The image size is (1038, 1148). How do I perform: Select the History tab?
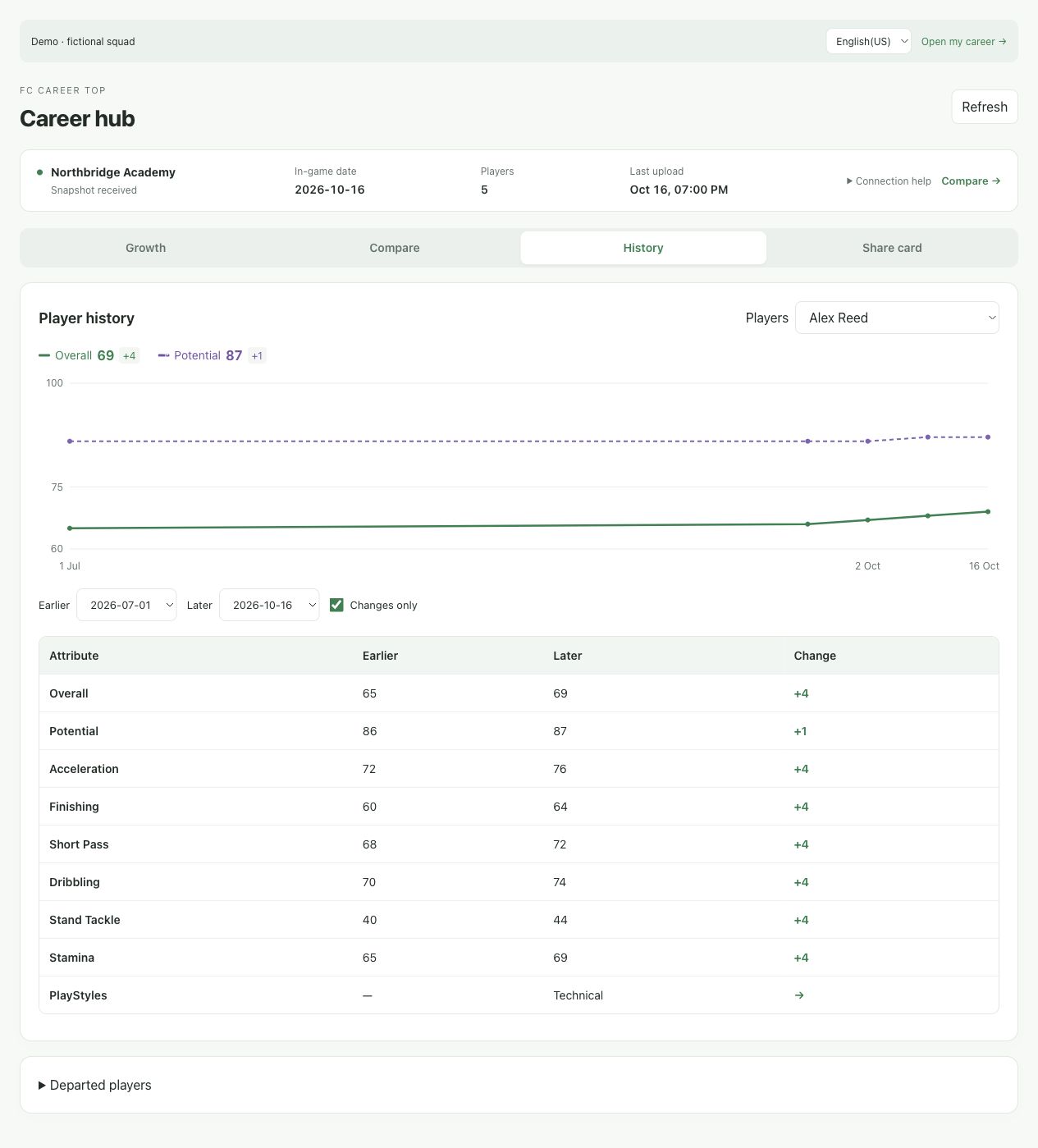(x=643, y=248)
